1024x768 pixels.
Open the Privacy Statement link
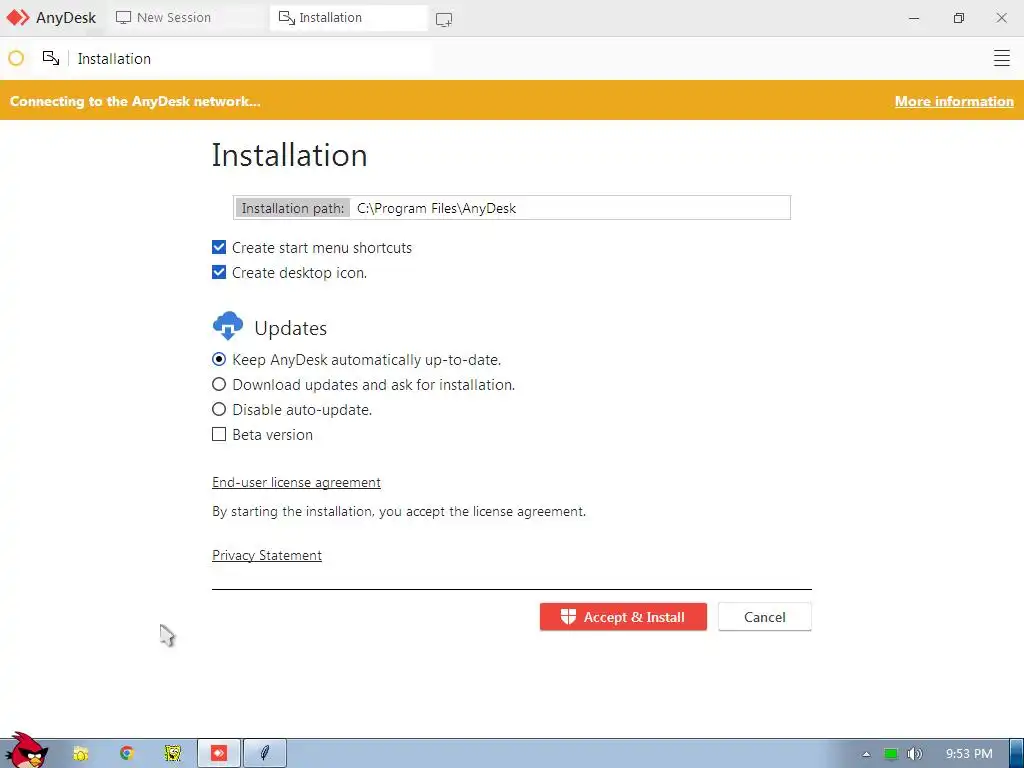point(266,555)
